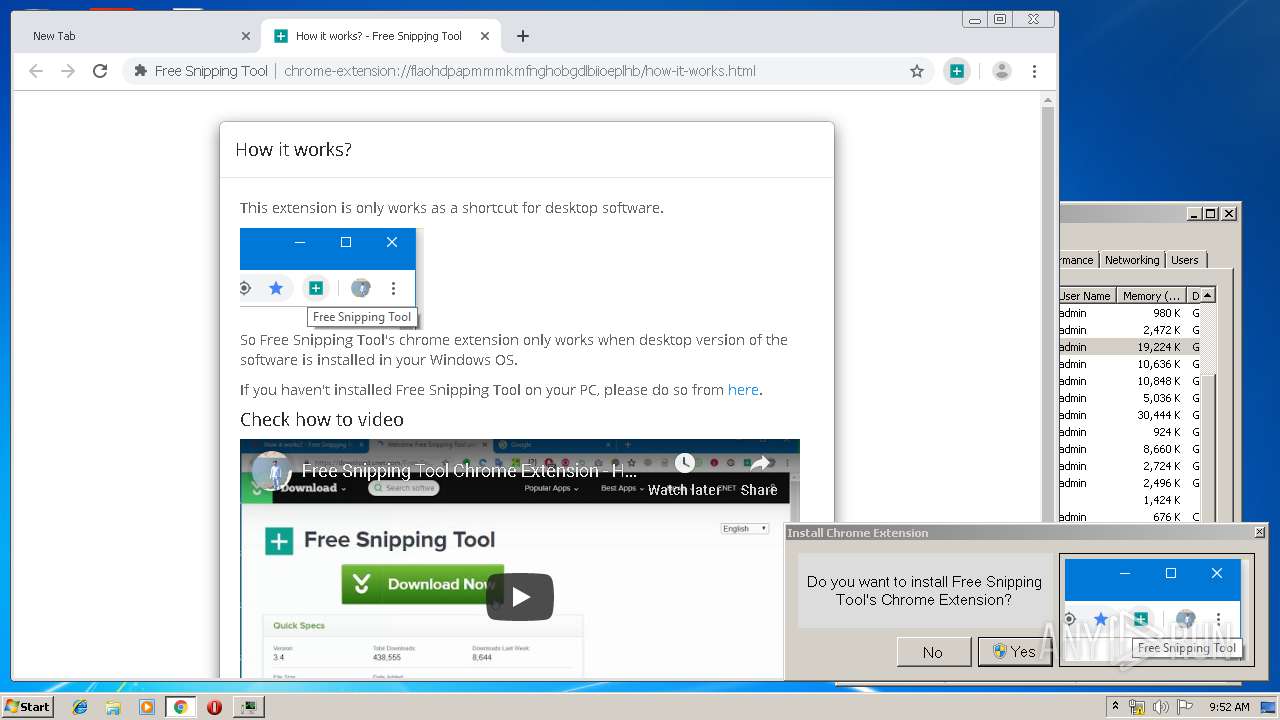
Task: Select the How it works? Free Snipping Tool tab
Action: tap(380, 36)
